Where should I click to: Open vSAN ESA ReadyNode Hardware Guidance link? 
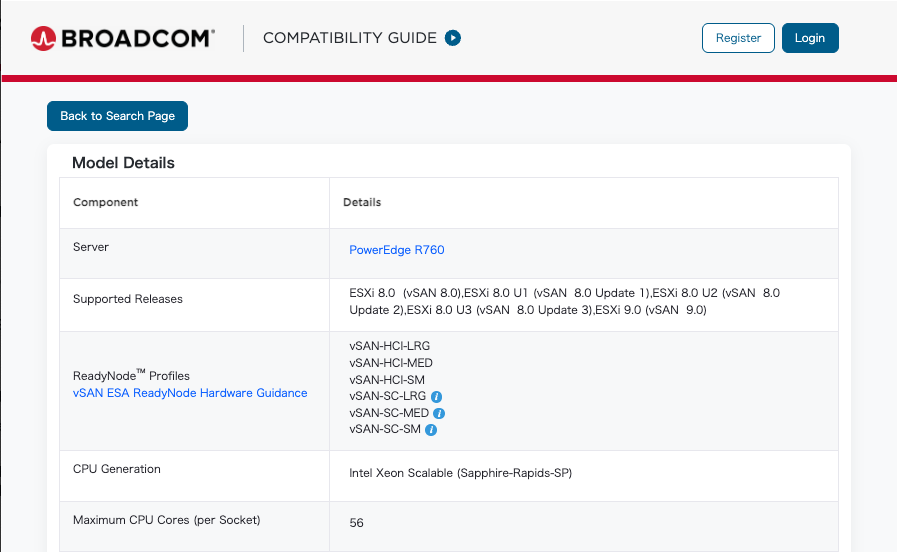click(x=190, y=393)
